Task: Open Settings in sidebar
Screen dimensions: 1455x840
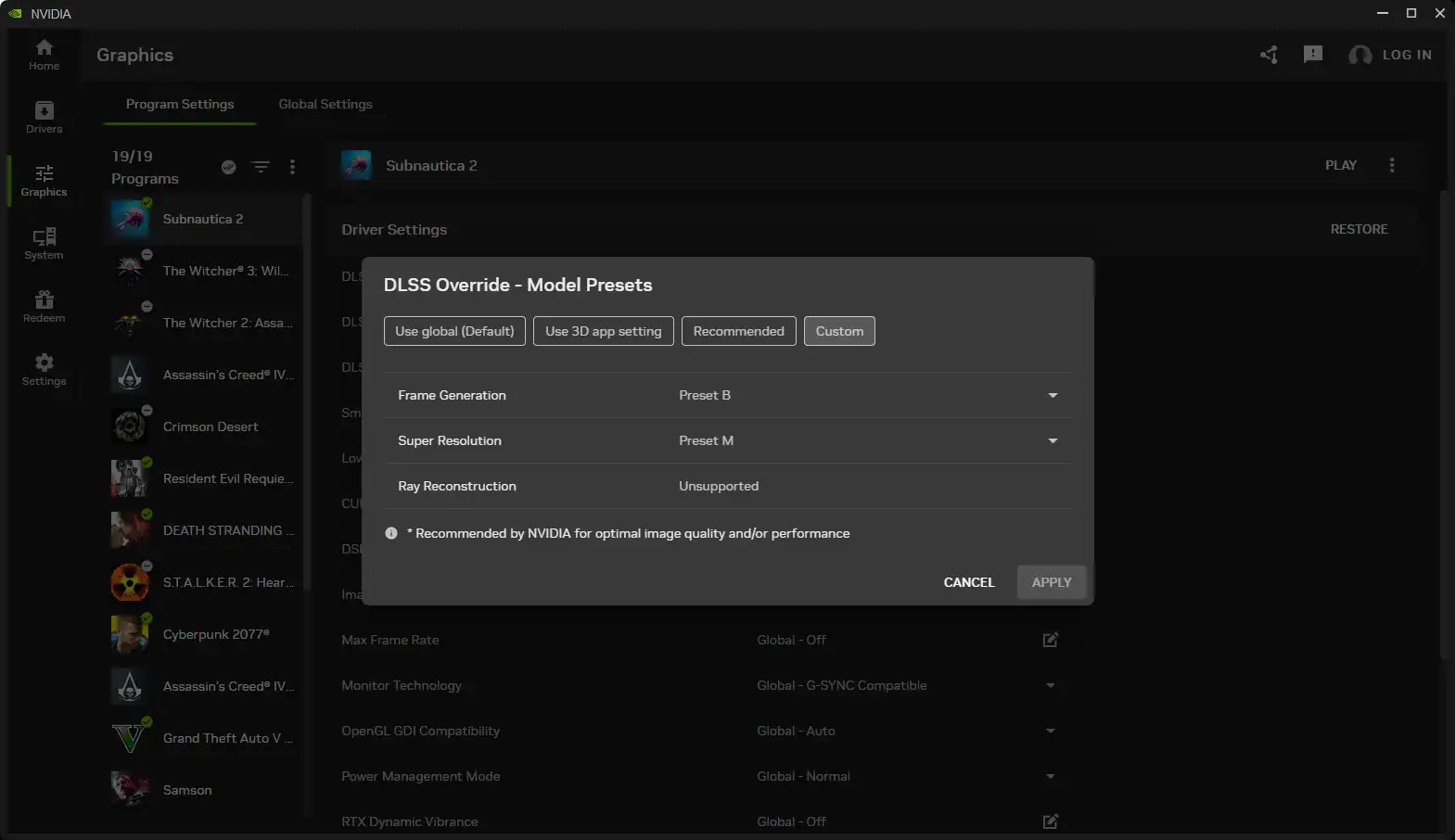Action: coord(44,370)
